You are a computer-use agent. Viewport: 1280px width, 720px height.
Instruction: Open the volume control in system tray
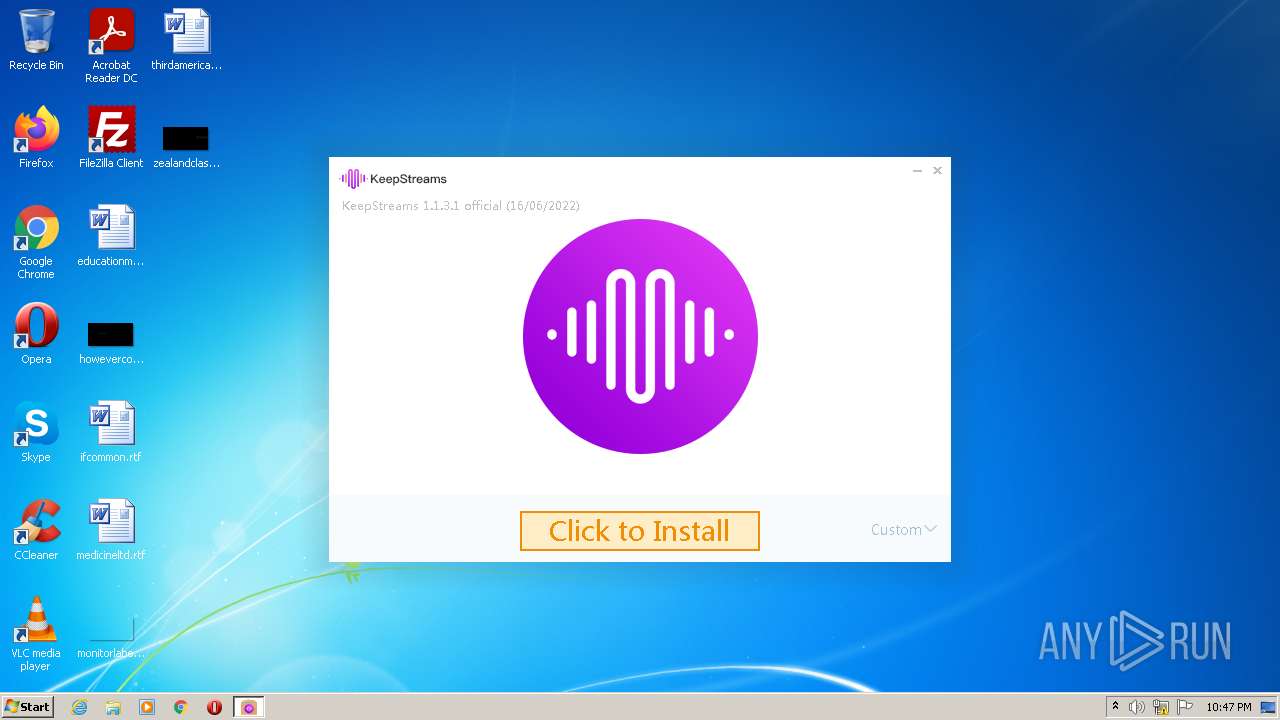1137,707
